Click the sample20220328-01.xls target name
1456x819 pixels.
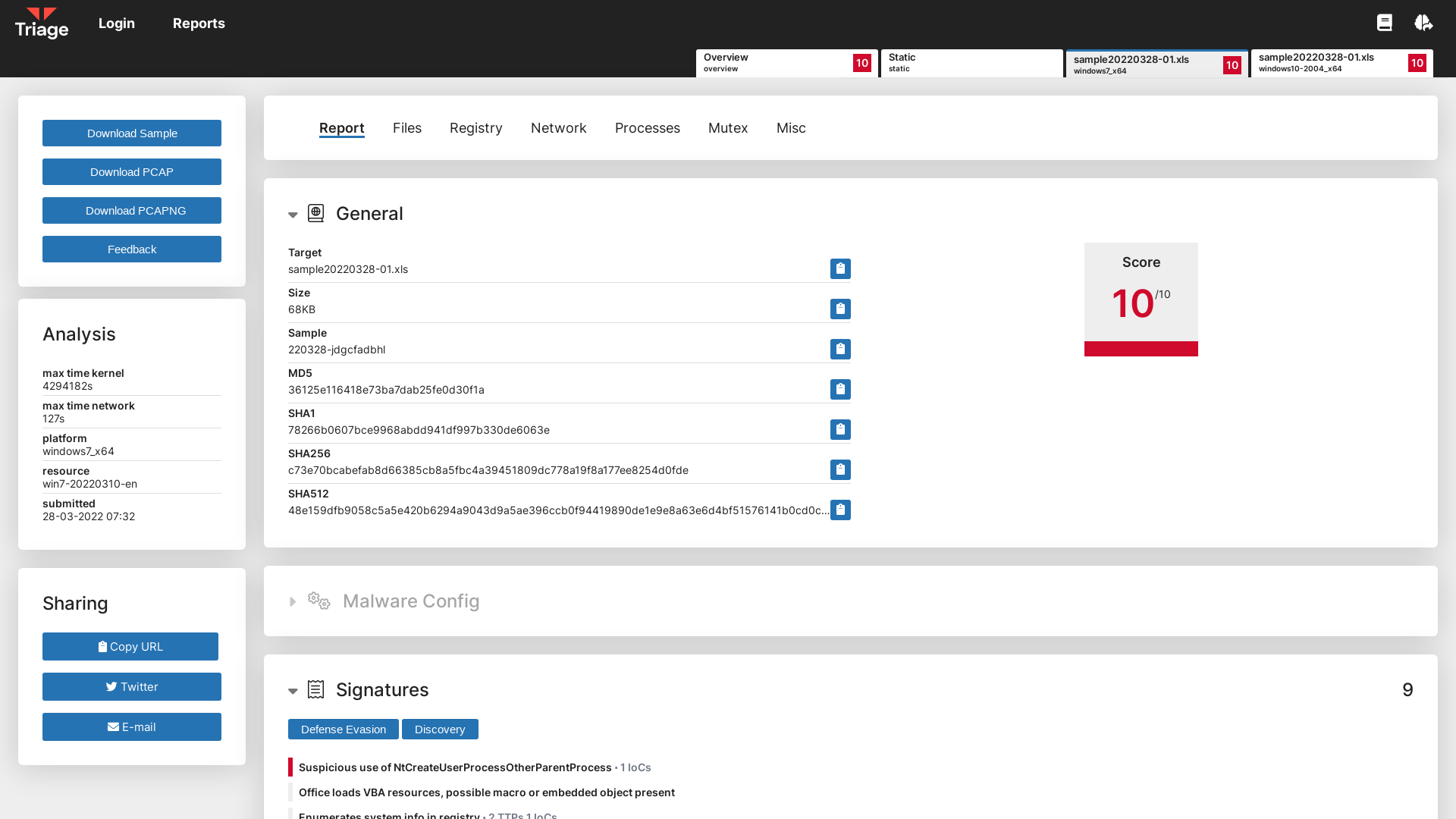(x=348, y=269)
